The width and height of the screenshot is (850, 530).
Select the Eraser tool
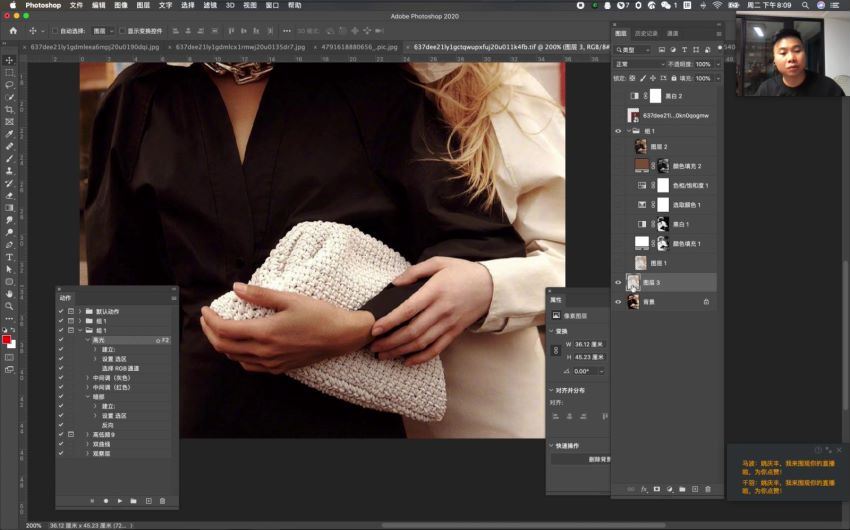9,196
